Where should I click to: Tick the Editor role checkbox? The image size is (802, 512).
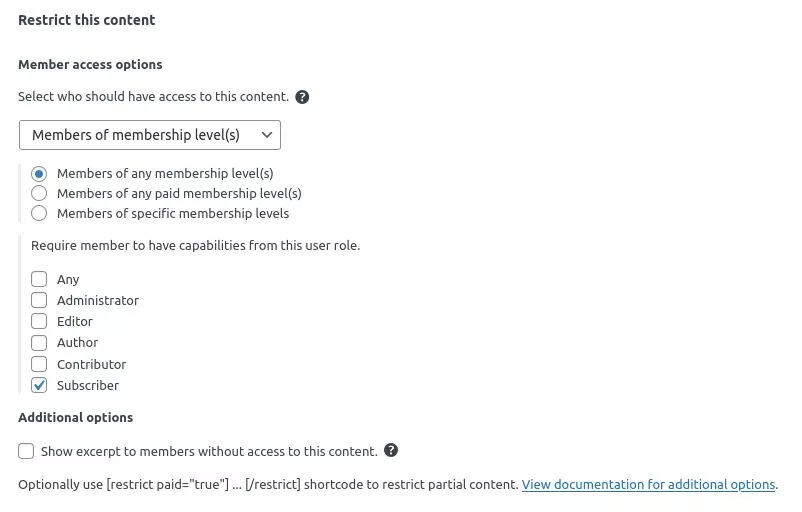[39, 321]
